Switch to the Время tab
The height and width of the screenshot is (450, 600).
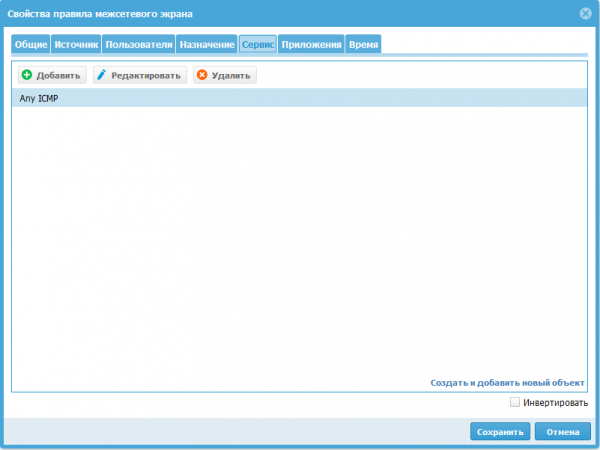tap(363, 45)
